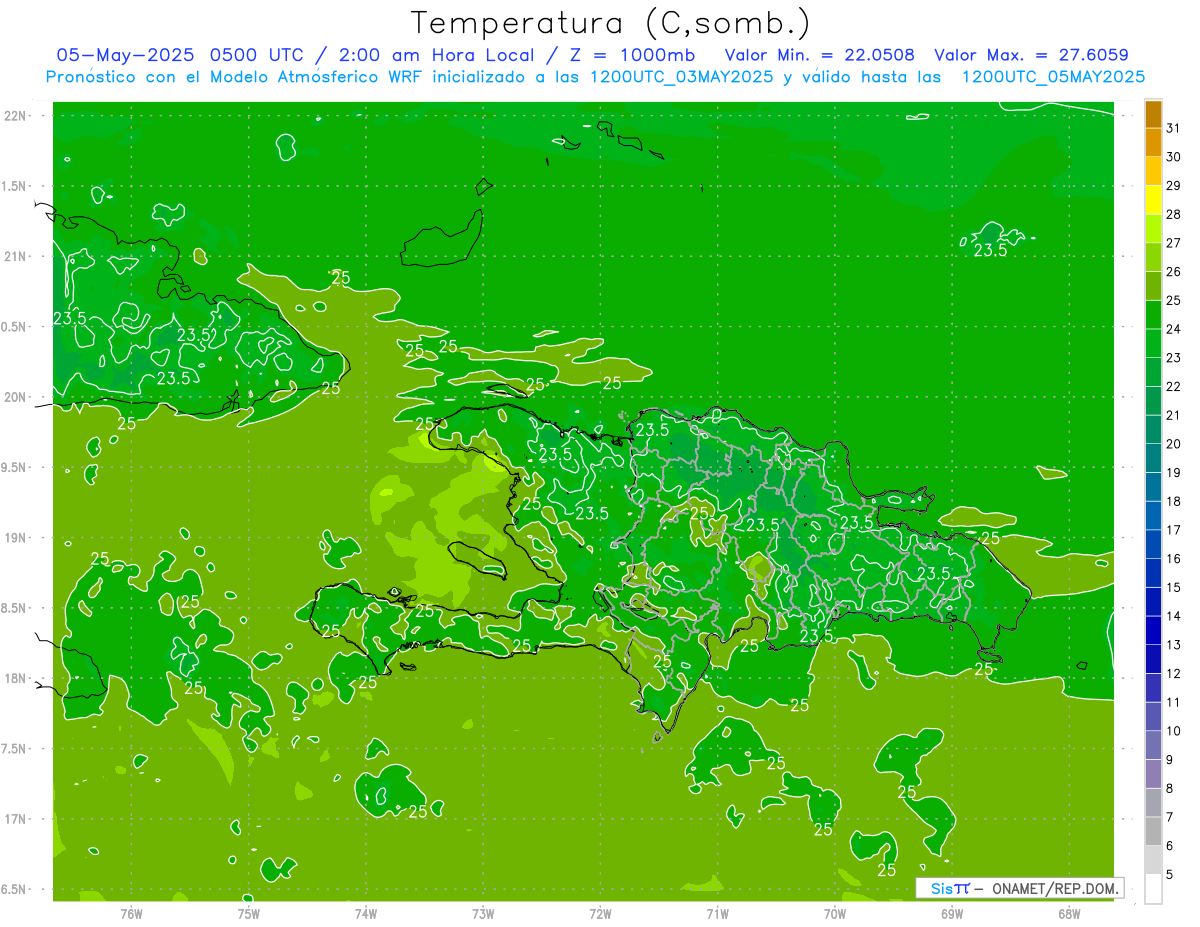The height and width of the screenshot is (927, 1200).
Task: Click longitude axis label '76W'
Action: click(131, 914)
